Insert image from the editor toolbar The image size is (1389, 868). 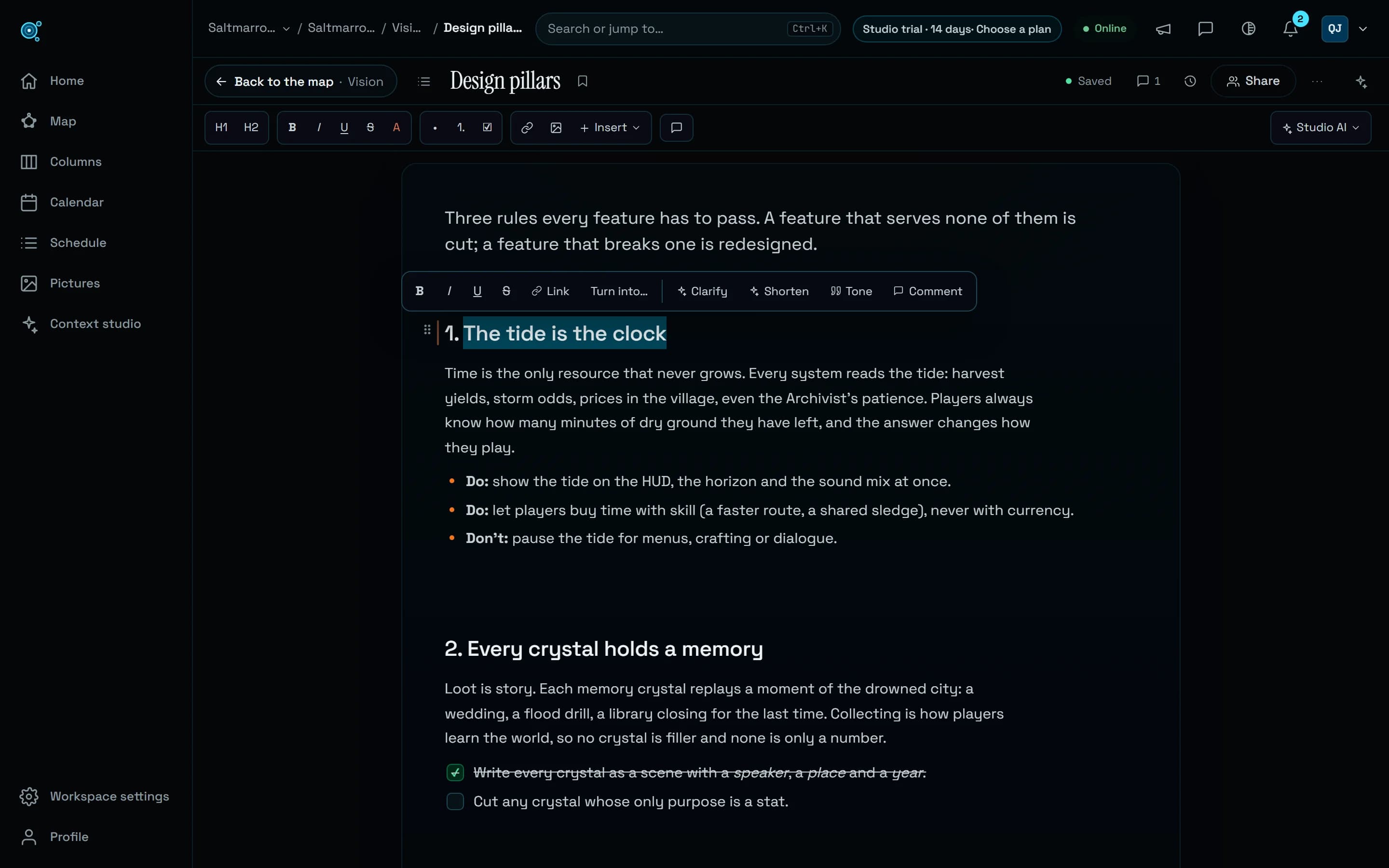pos(556,127)
